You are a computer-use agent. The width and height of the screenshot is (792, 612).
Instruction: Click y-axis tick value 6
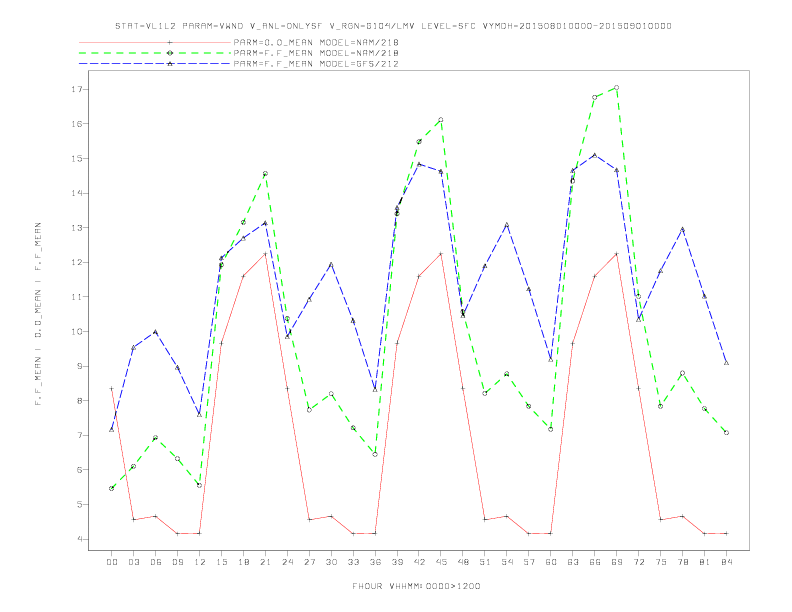[79, 470]
